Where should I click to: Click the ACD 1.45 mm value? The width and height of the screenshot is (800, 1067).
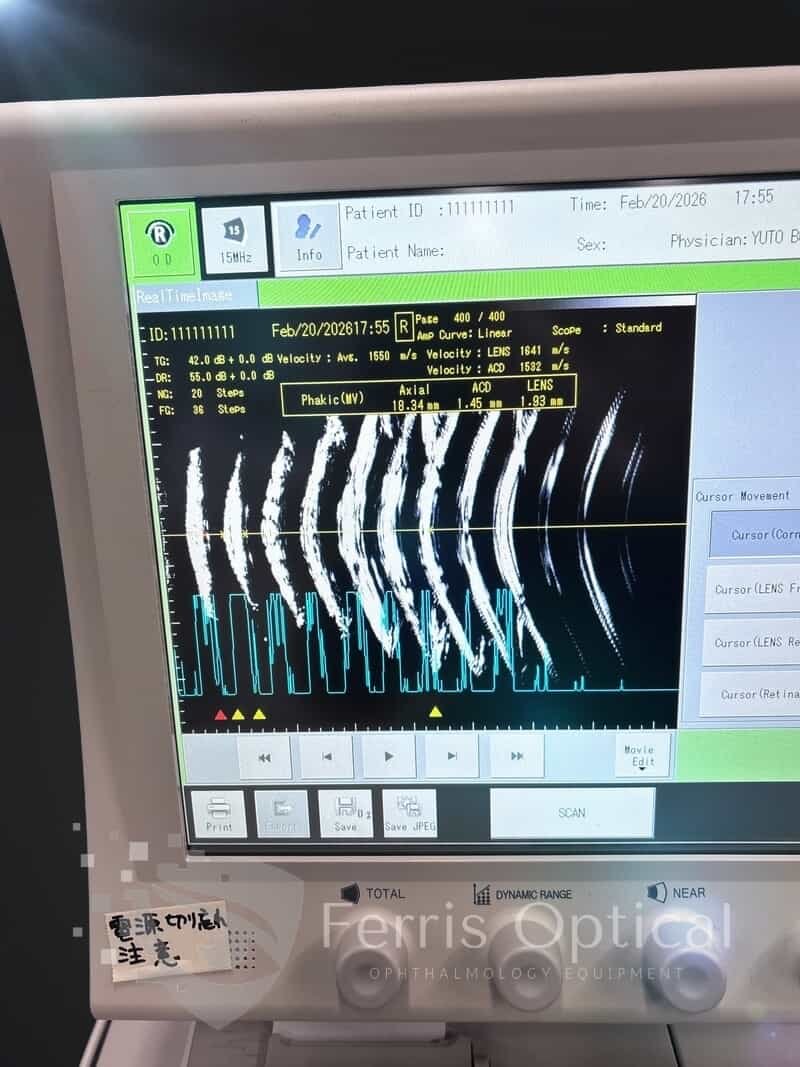point(480,403)
